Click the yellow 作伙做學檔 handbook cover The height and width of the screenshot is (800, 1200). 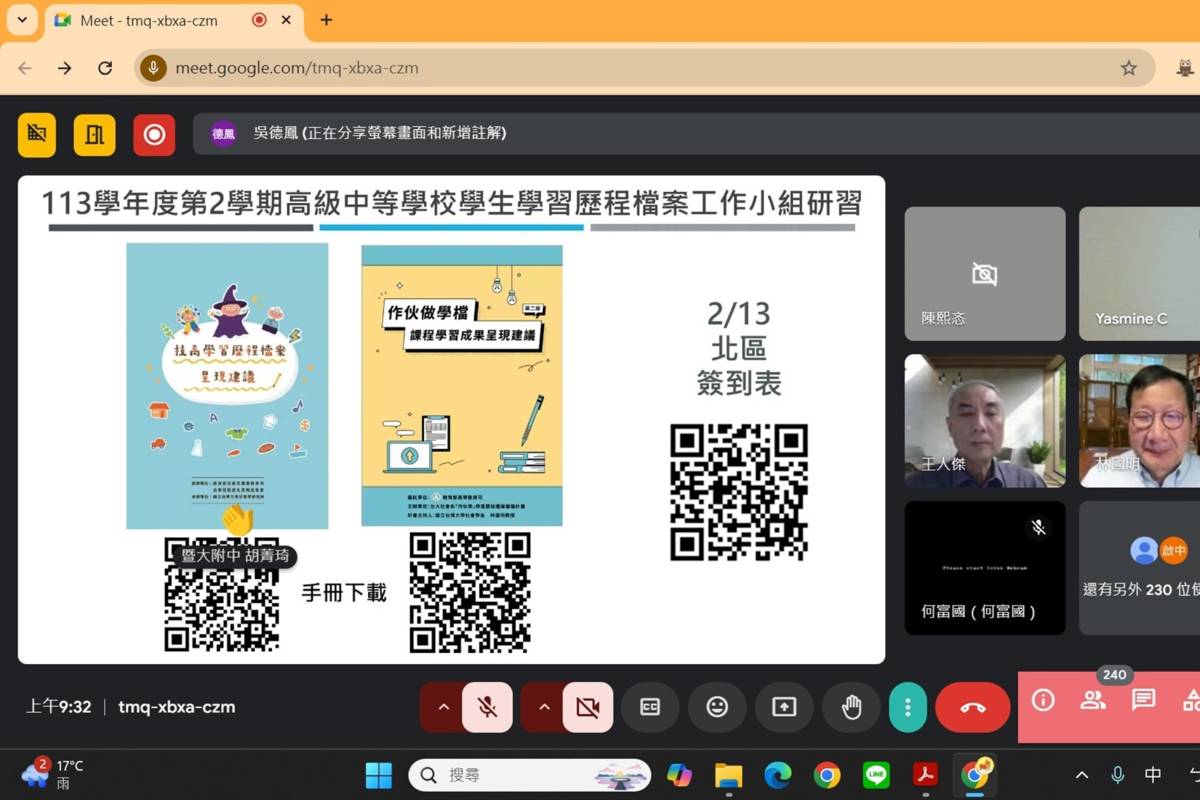(462, 385)
